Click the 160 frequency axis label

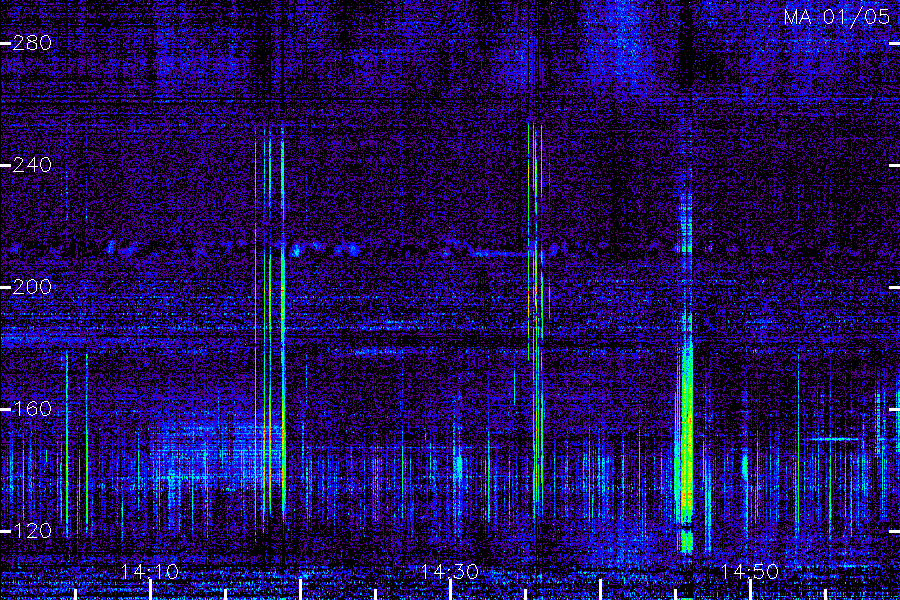click(x=32, y=409)
